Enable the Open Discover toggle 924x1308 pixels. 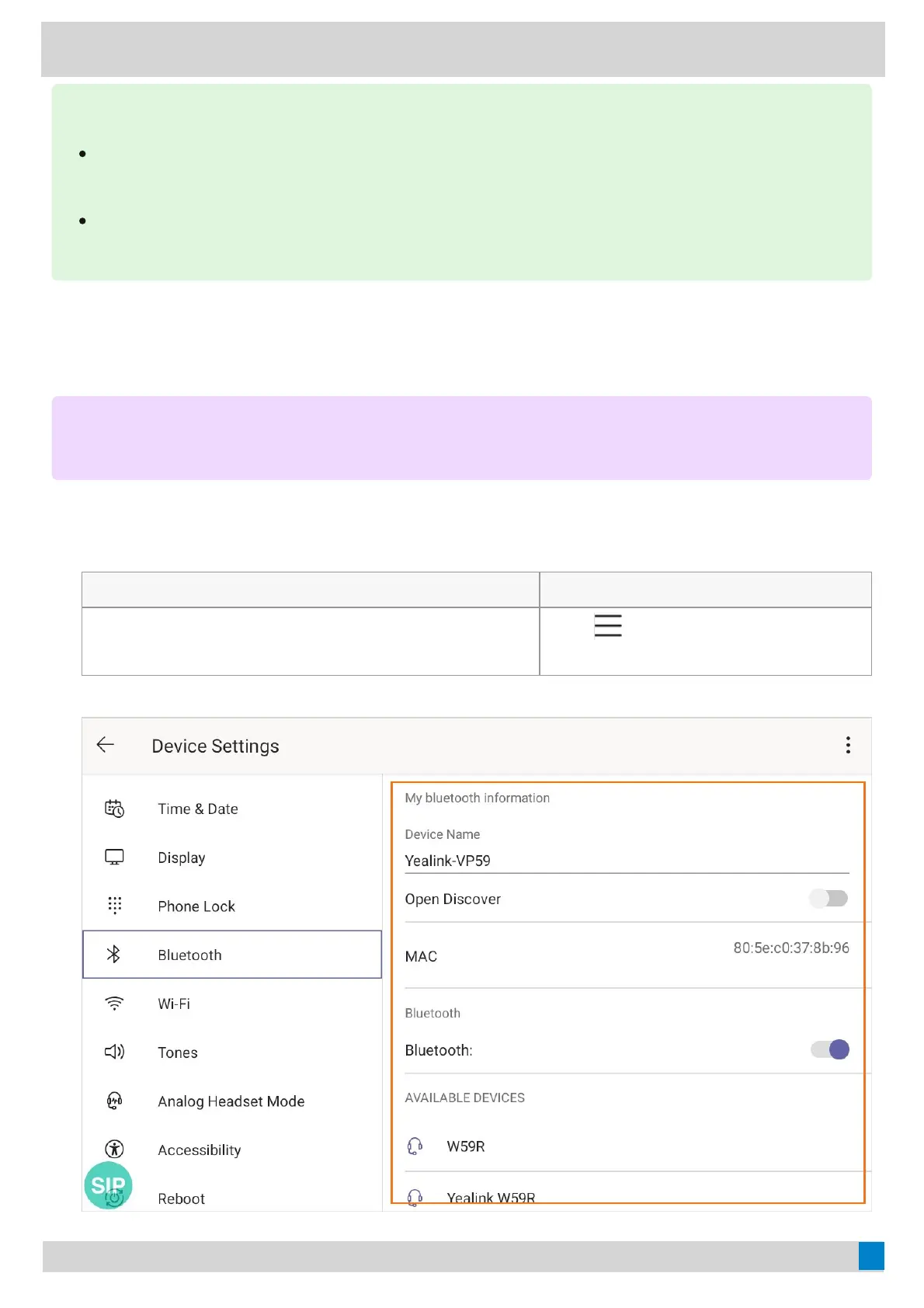[x=828, y=899]
